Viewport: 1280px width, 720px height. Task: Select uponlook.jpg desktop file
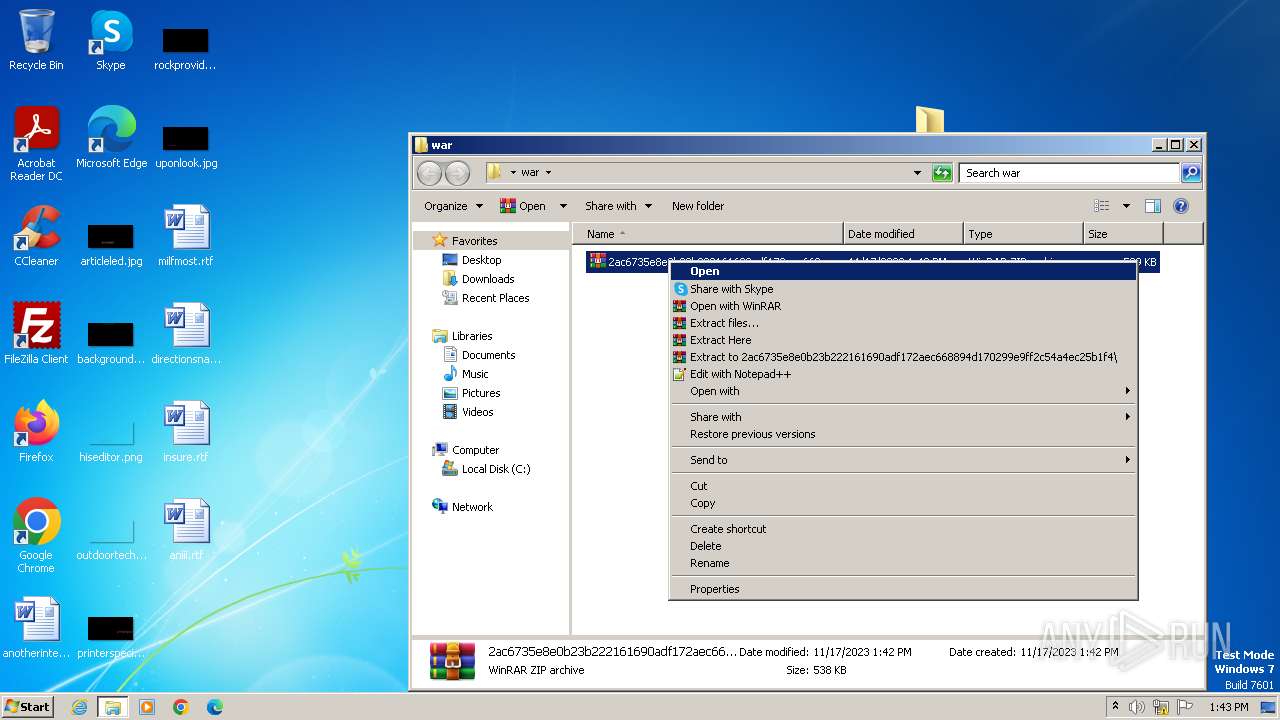[x=186, y=144]
